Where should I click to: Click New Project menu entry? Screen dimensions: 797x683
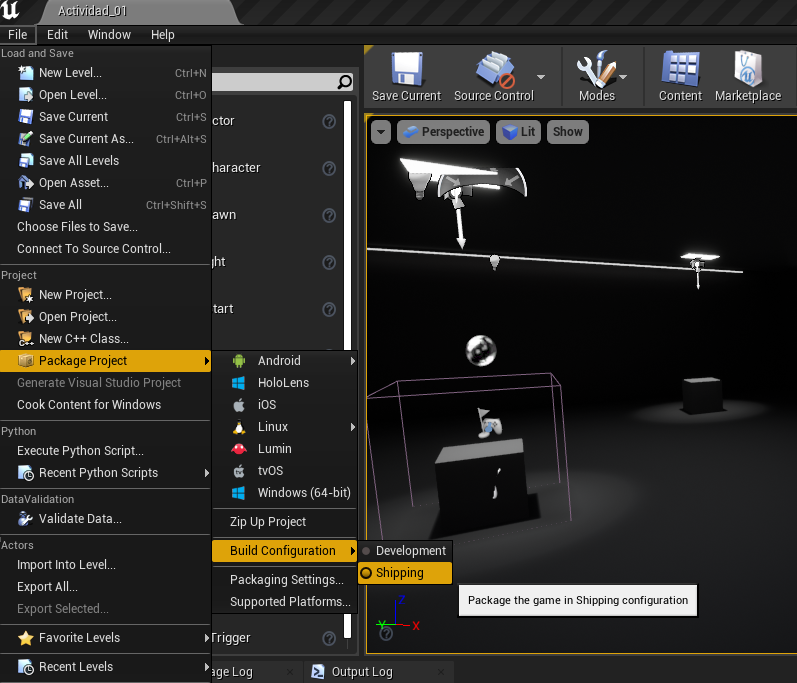pyautogui.click(x=105, y=295)
